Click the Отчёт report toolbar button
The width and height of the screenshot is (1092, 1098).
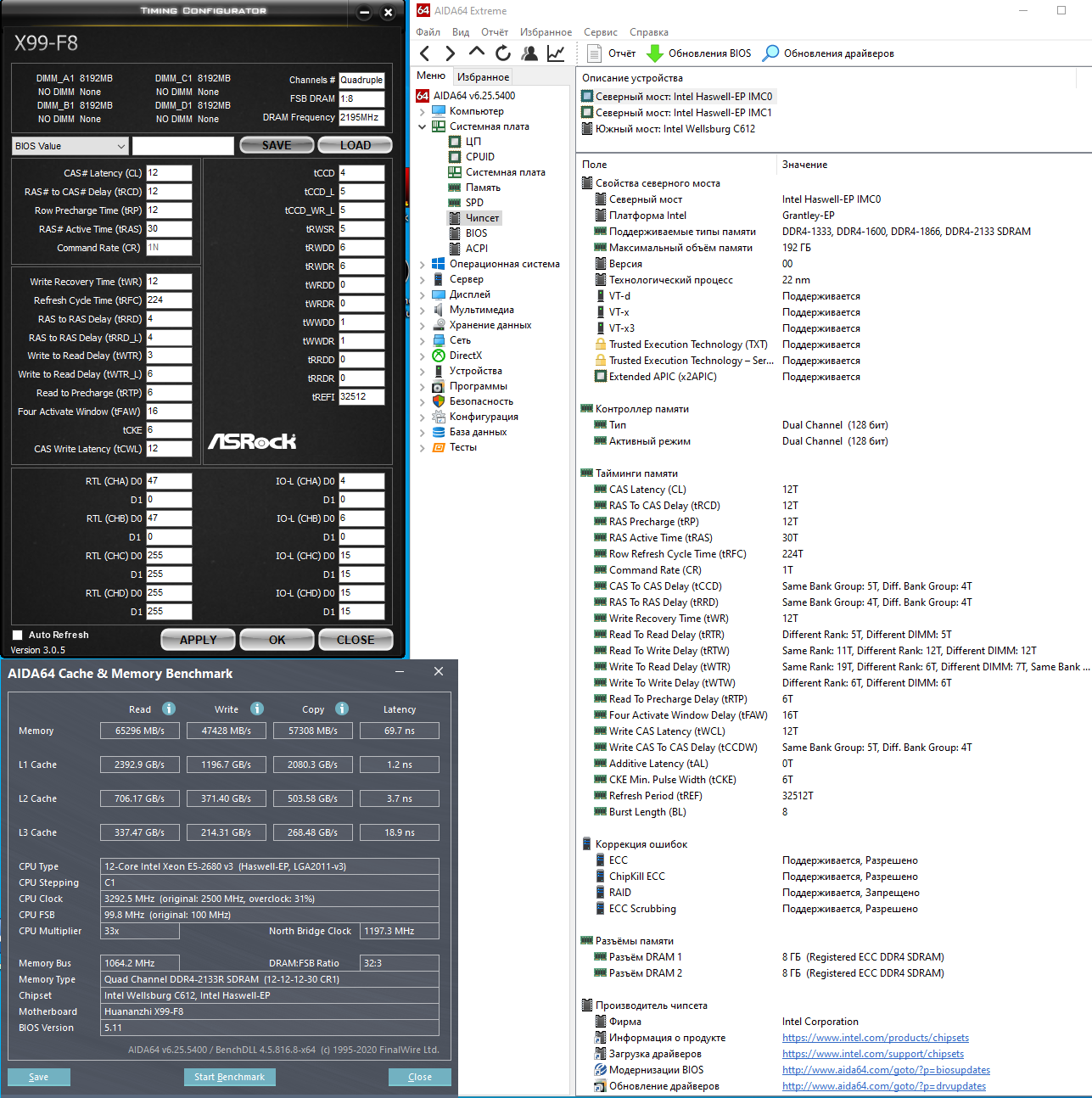pos(612,53)
